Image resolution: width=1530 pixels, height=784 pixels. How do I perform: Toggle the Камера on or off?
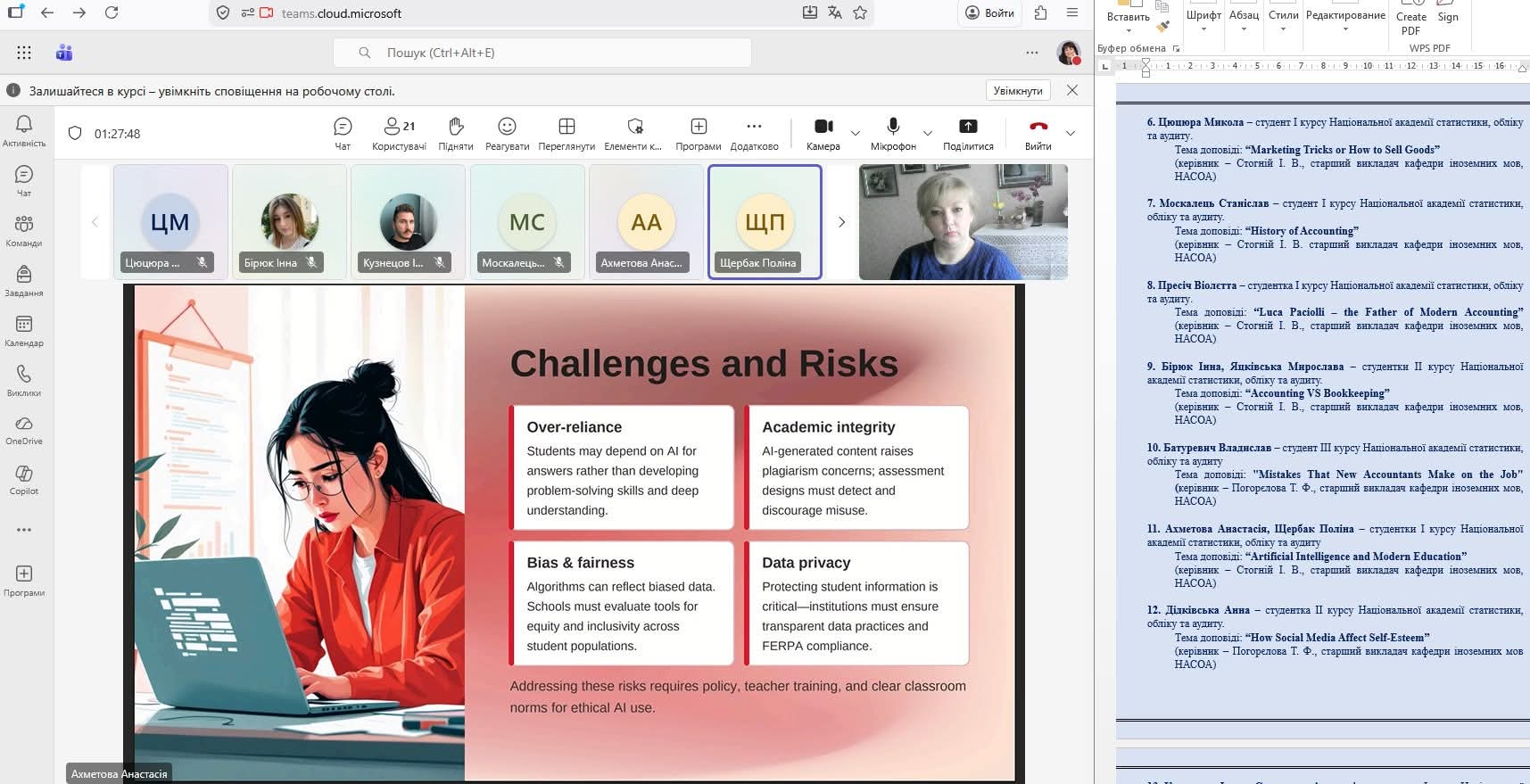[823, 133]
